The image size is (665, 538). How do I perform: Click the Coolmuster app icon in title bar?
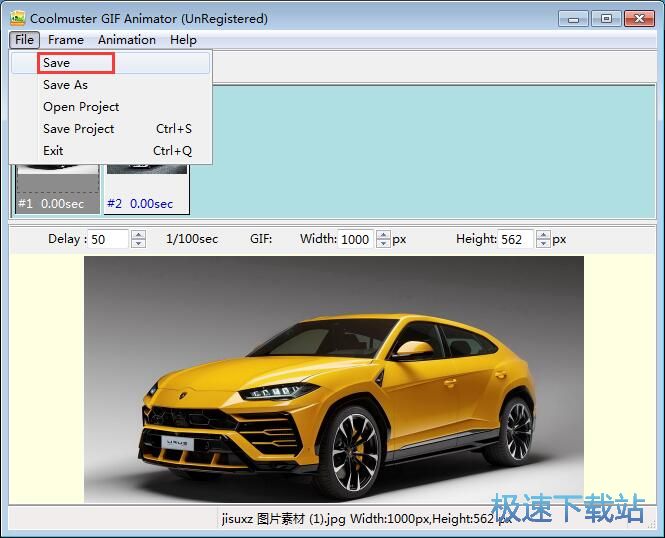[x=17, y=18]
